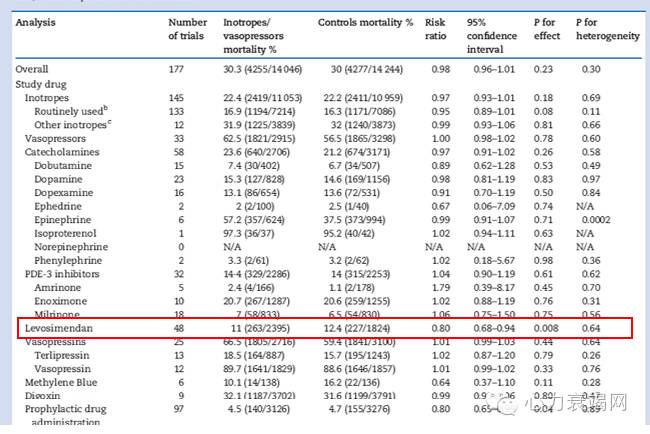Image resolution: width=650 pixels, height=434 pixels.
Task: Click the 'Study drug' section label
Action: pos(39,83)
